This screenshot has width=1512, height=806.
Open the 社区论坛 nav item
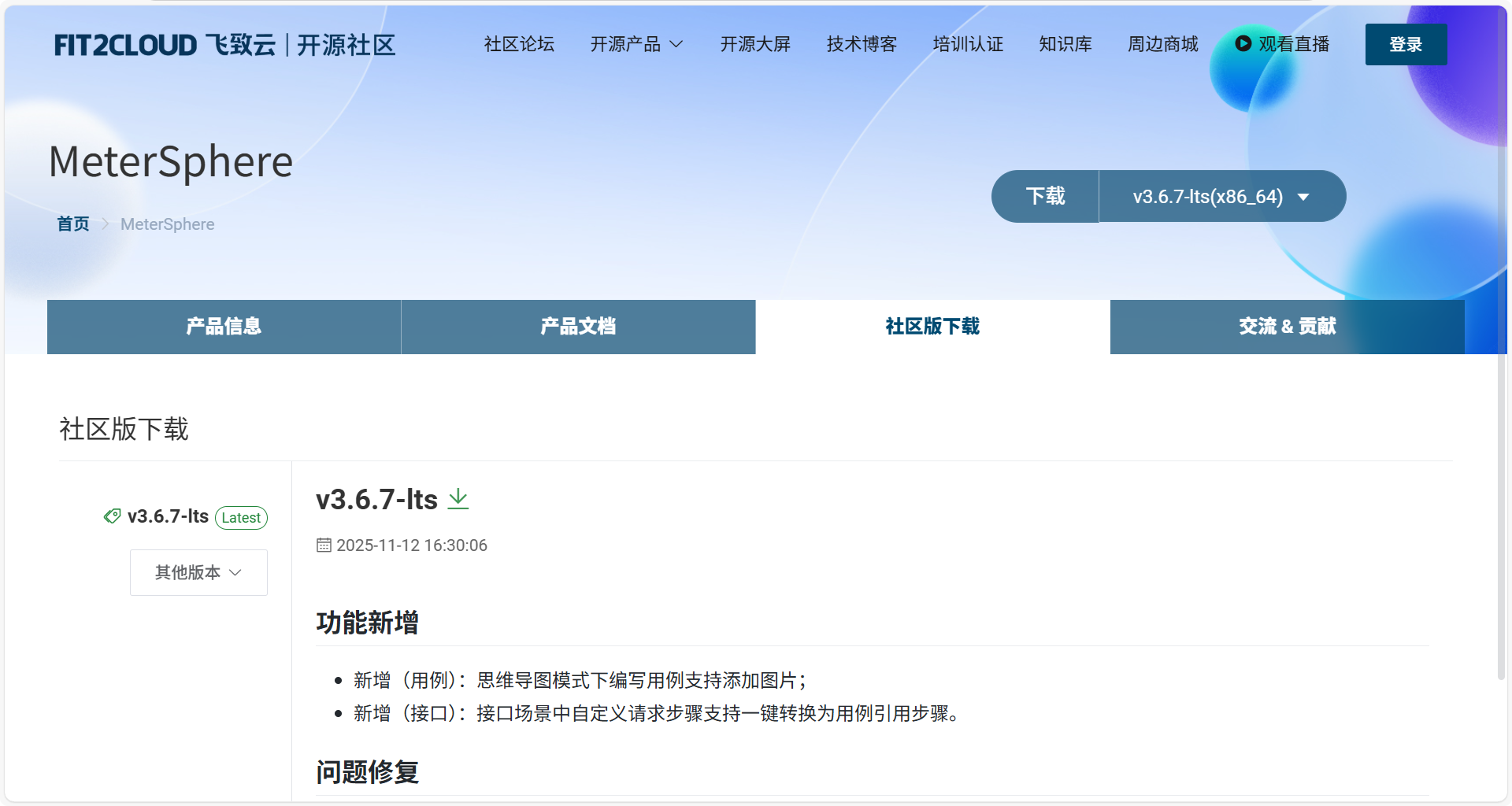[519, 44]
